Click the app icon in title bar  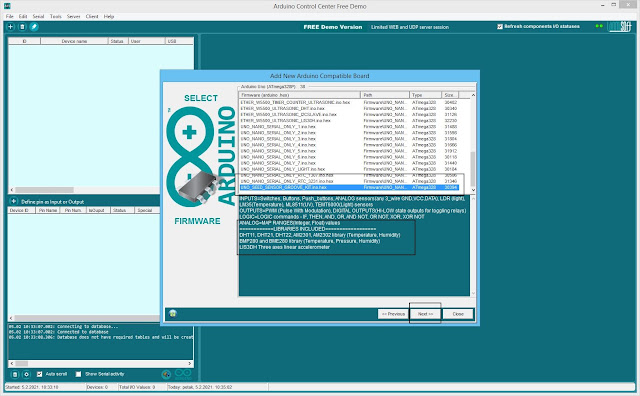(7, 6)
